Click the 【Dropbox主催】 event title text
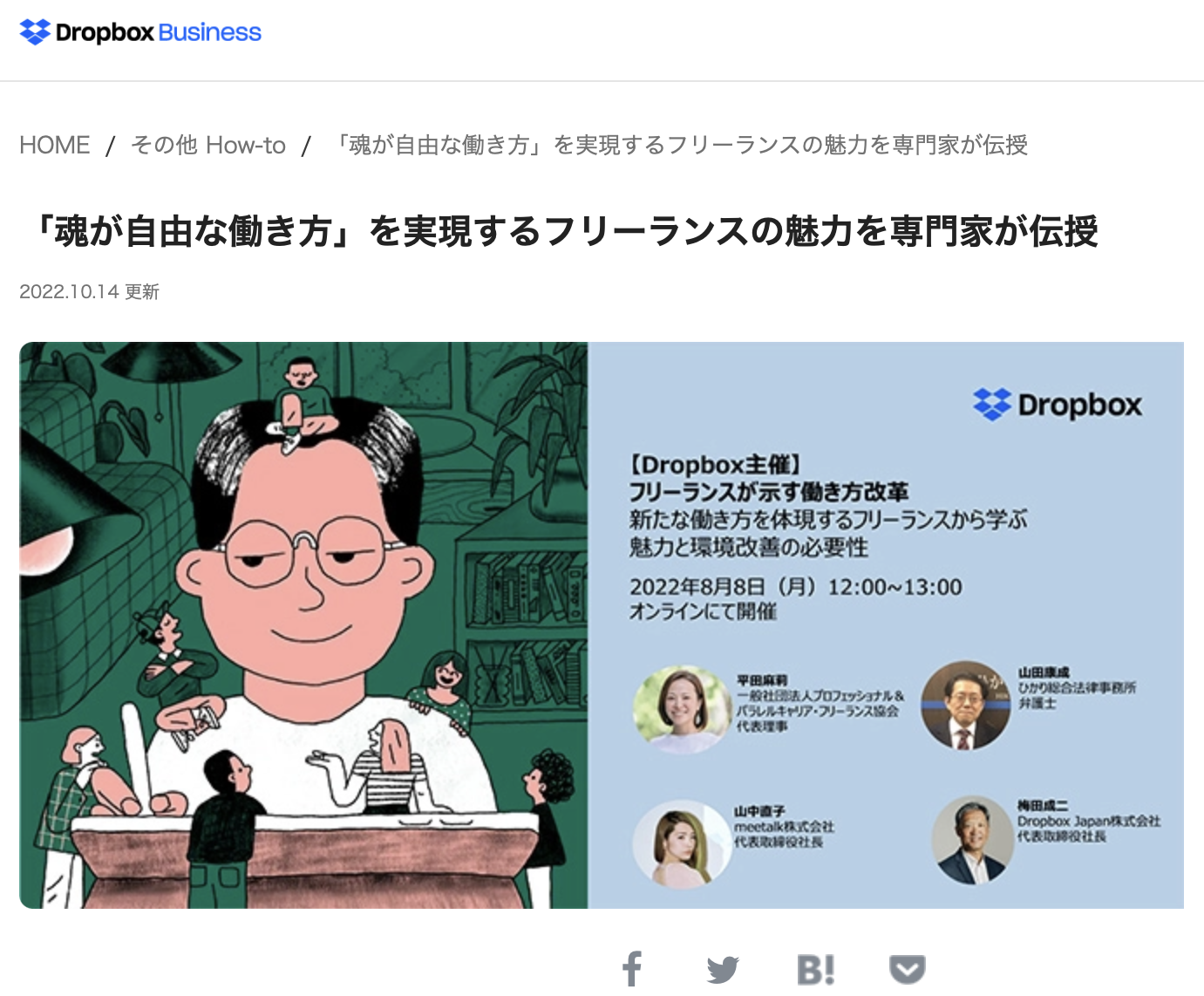 click(715, 465)
